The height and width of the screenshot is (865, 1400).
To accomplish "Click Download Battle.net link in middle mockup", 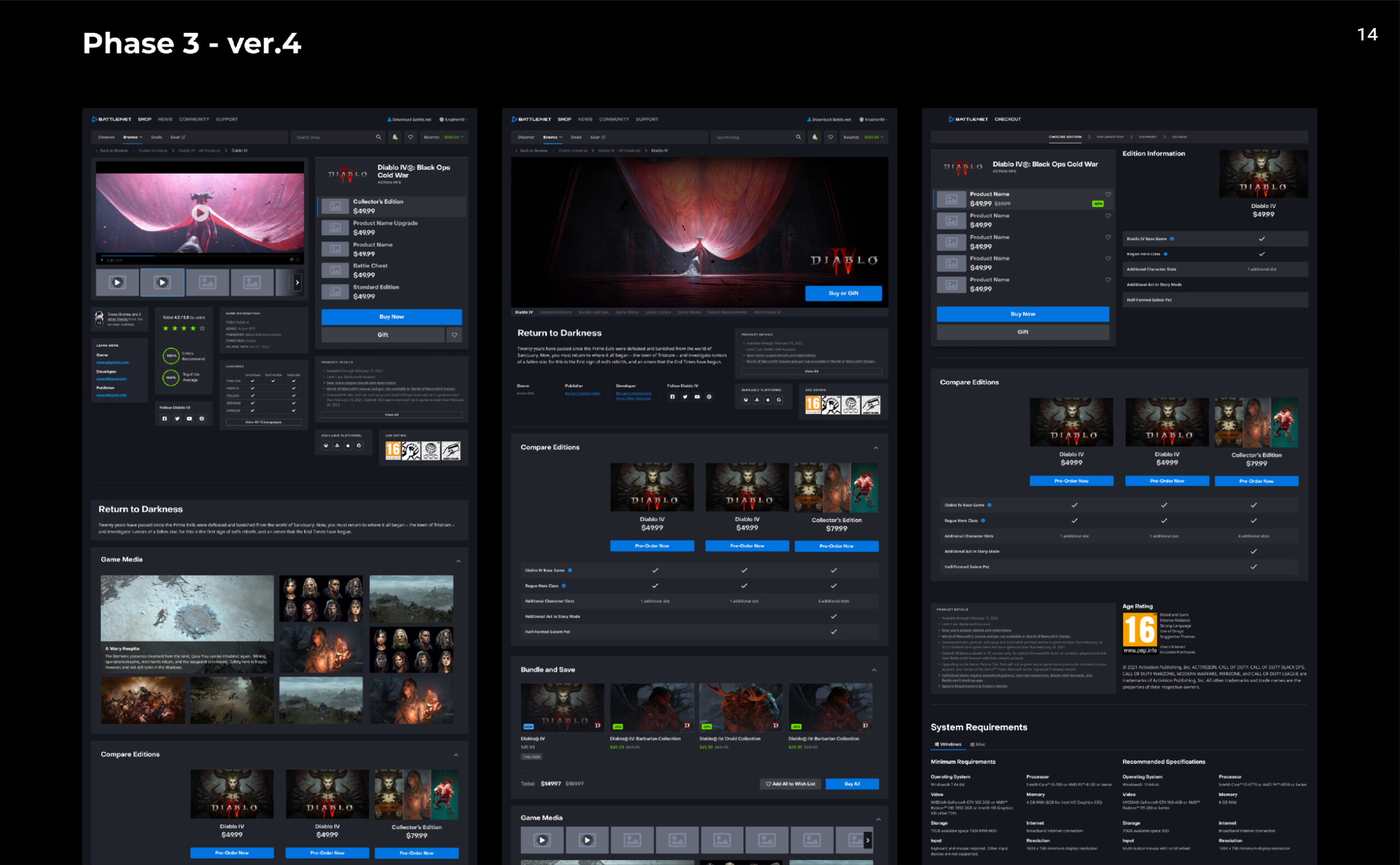I will [x=829, y=120].
